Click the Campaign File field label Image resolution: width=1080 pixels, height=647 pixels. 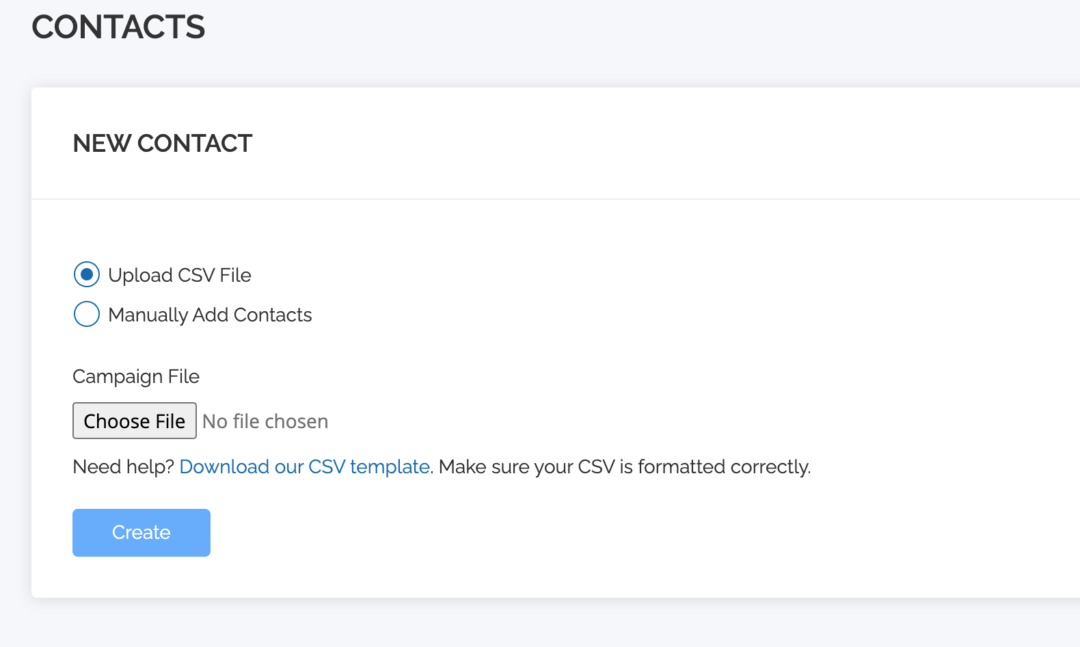(136, 376)
